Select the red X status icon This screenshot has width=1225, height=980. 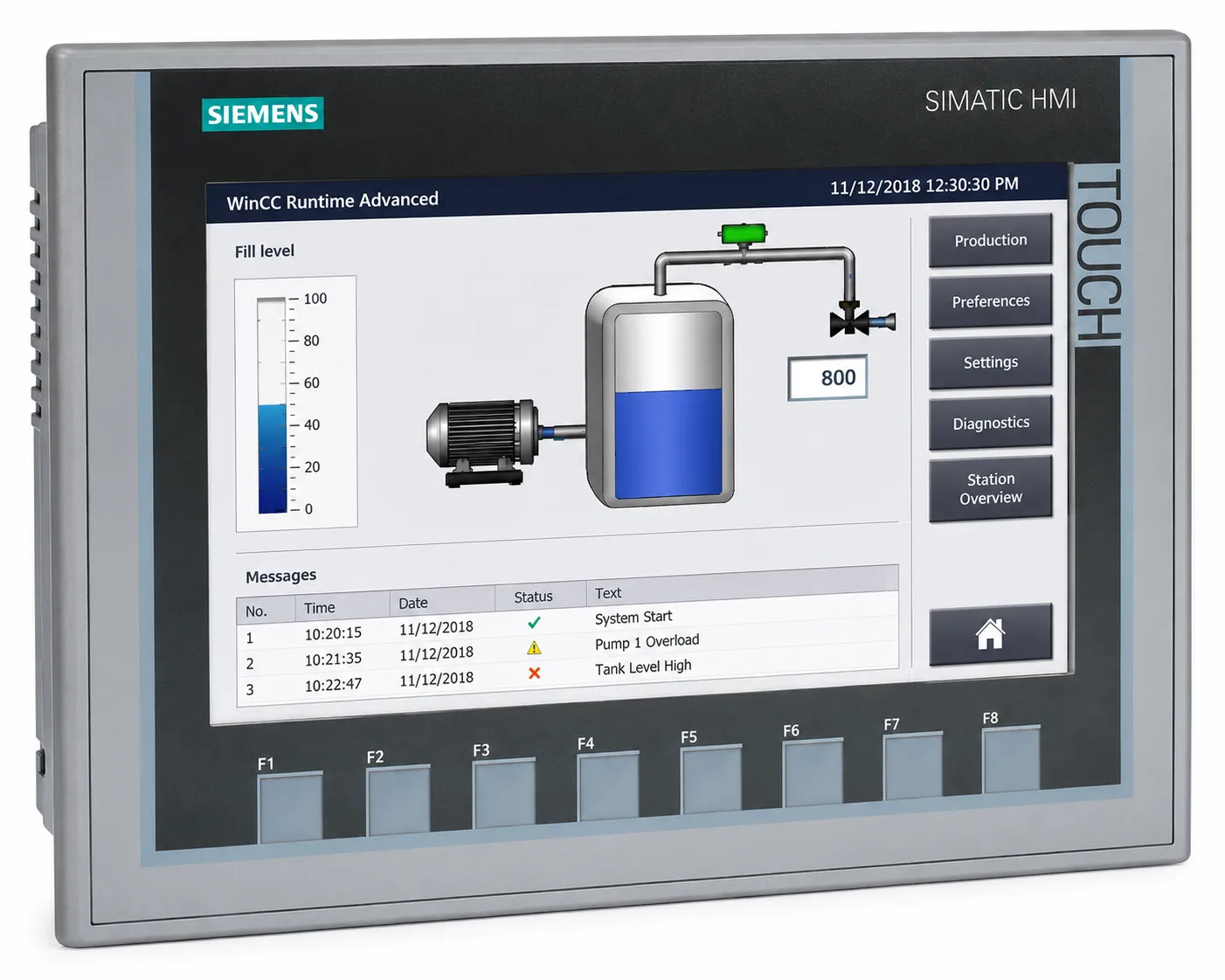click(534, 673)
